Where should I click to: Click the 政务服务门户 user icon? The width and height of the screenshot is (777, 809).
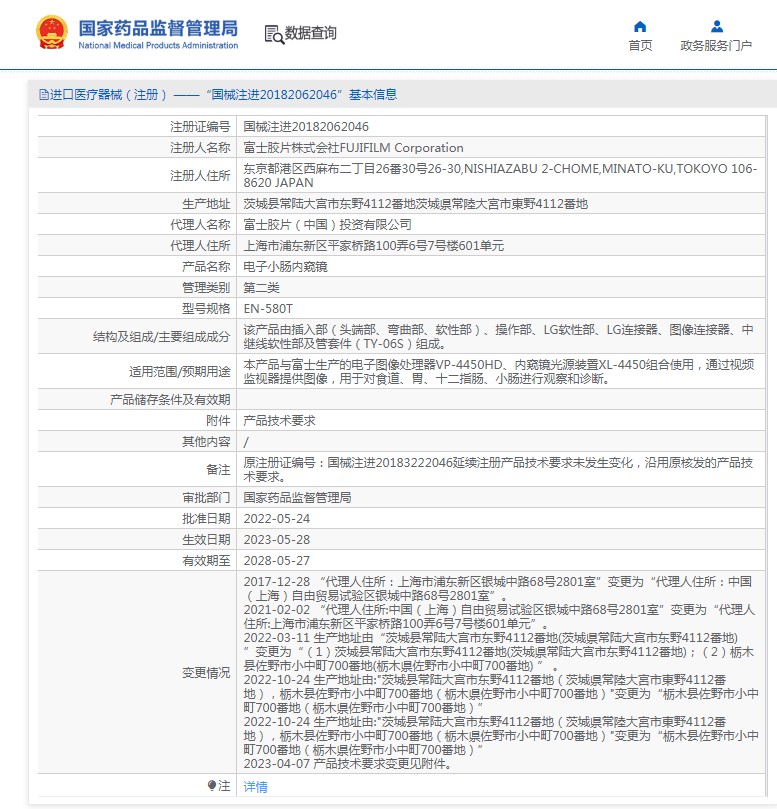pyautogui.click(x=717, y=26)
